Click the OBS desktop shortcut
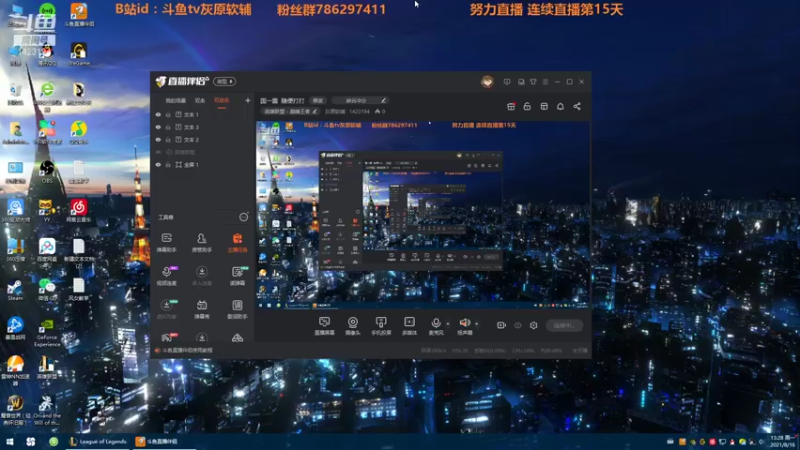The width and height of the screenshot is (800, 450). [x=47, y=172]
